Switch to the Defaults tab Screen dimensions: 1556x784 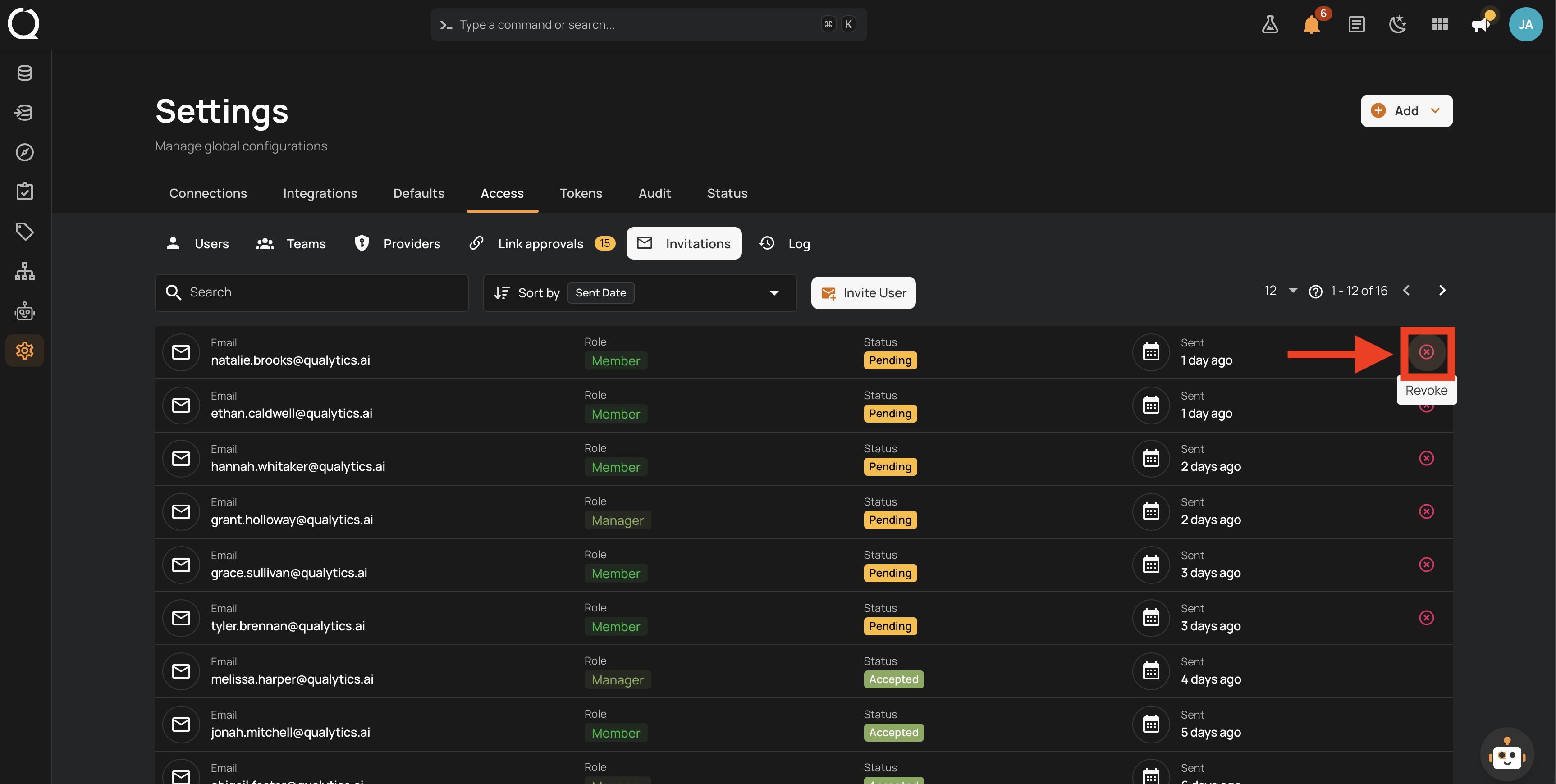point(419,193)
